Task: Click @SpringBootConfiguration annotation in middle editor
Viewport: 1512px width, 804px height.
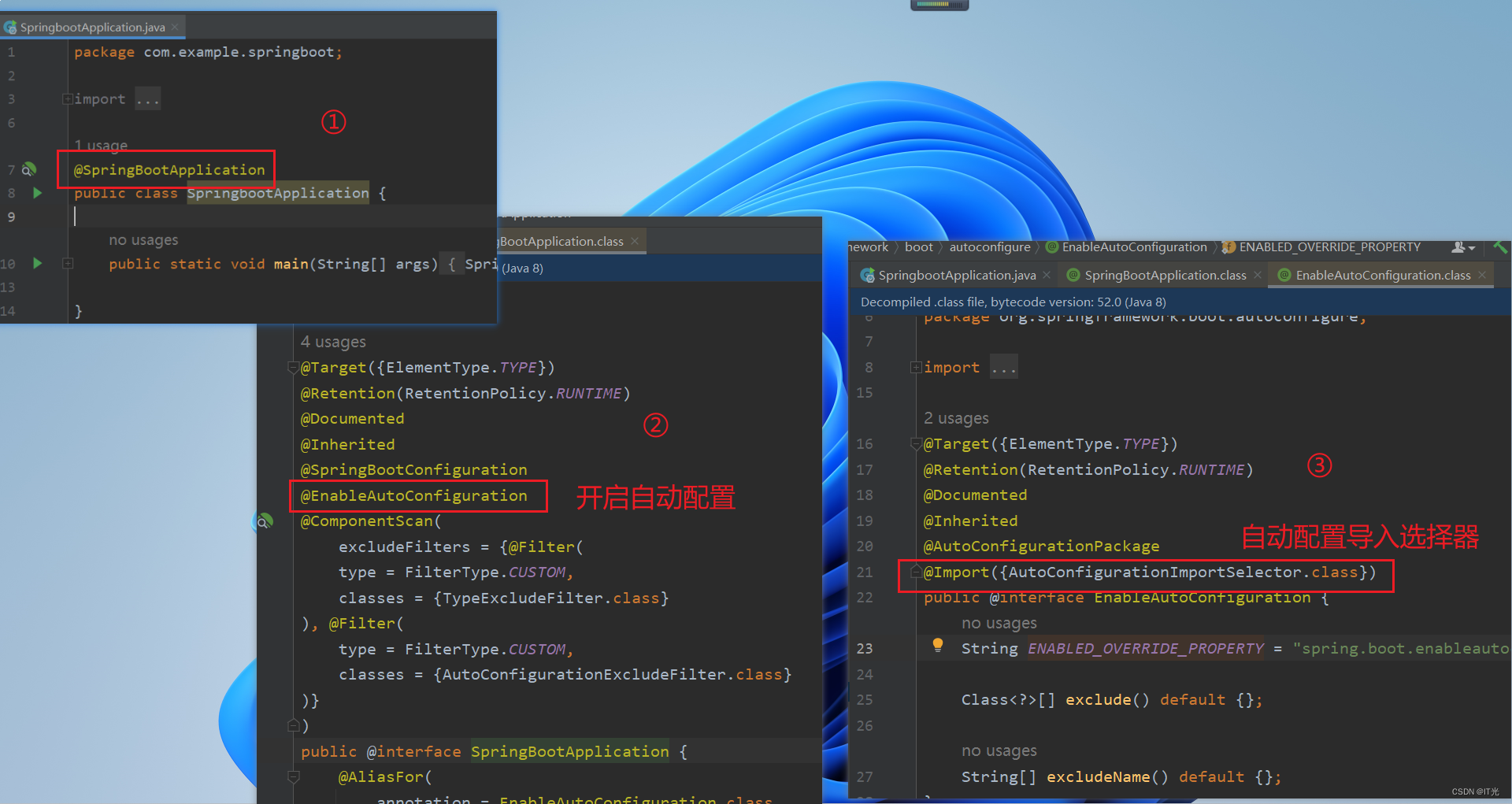Action: pyautogui.click(x=413, y=470)
